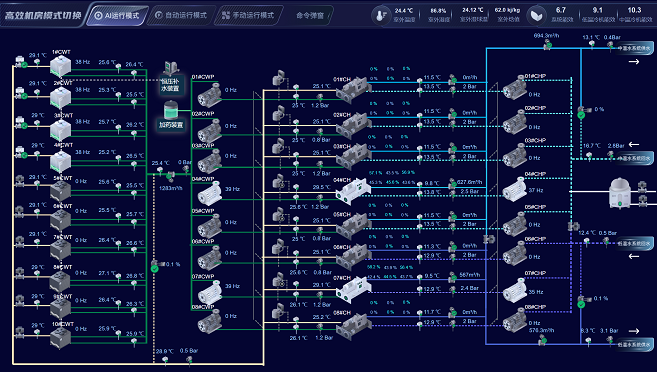
Task: Click the 16.7 ℃ return temperature reading
Action: click(x=591, y=146)
